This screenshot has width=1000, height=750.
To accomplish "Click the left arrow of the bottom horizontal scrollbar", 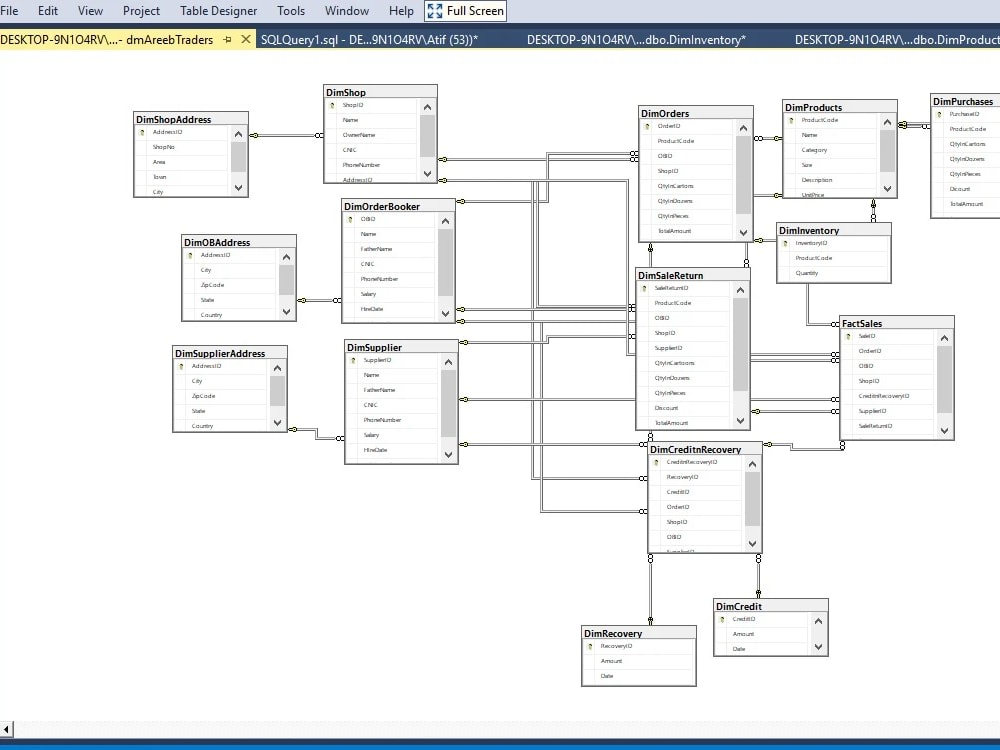I will pyautogui.click(x=6, y=731).
